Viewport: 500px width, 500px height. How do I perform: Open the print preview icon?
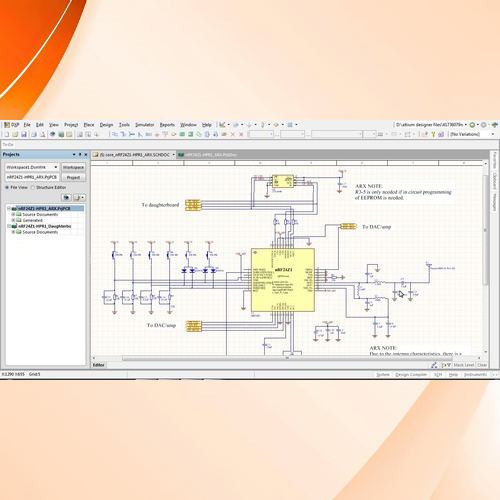point(42,134)
